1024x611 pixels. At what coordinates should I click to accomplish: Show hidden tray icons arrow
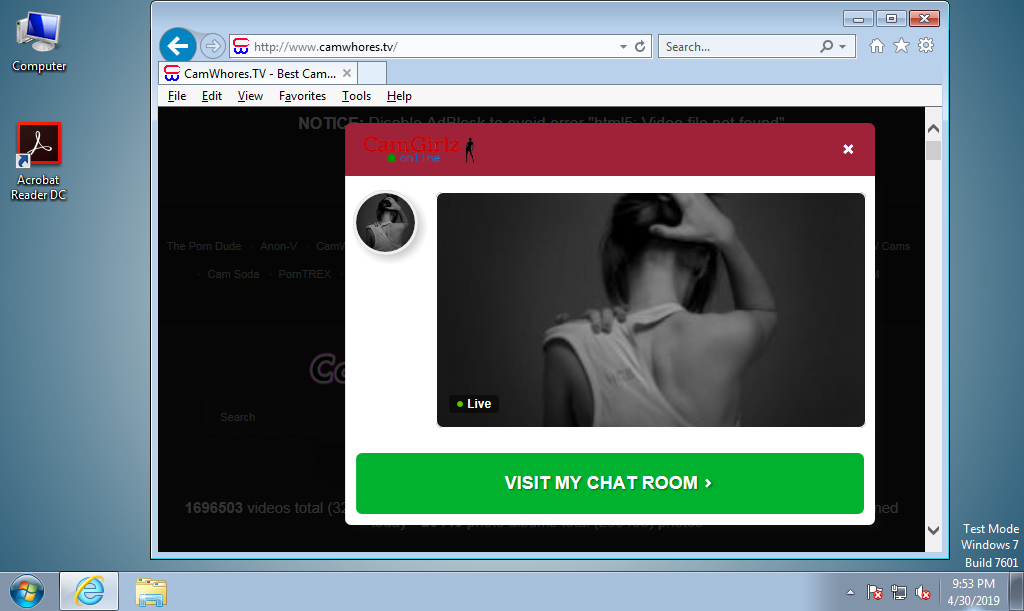pos(850,592)
